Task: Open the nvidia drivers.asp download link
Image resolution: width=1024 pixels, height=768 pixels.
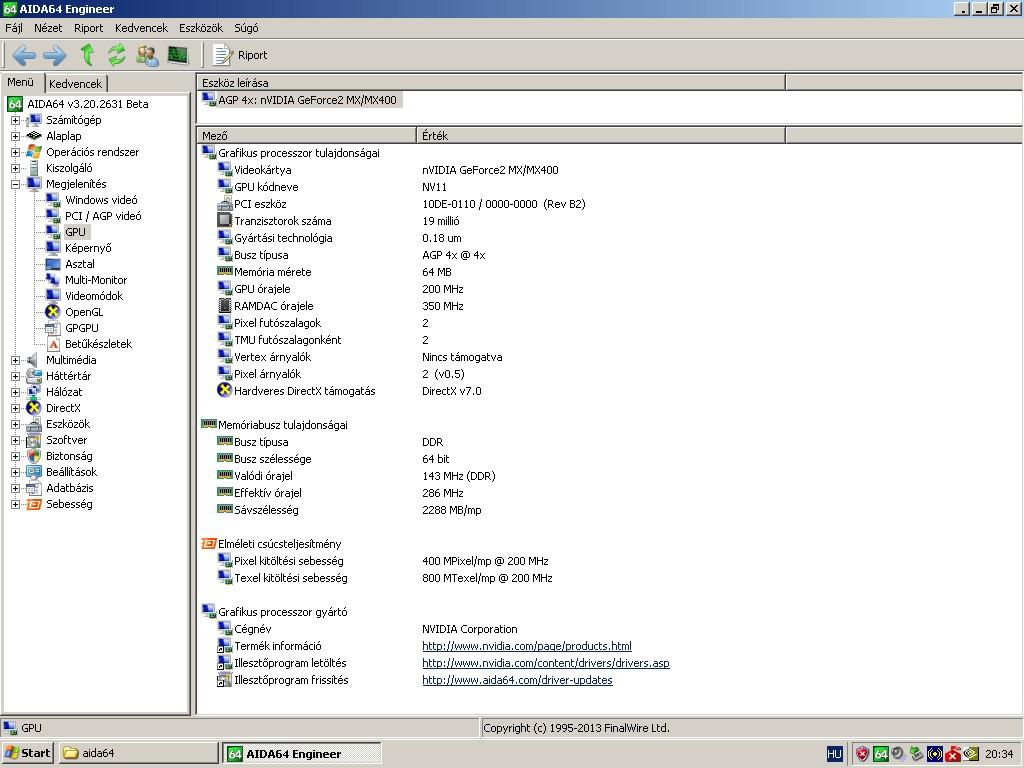Action: (x=545, y=663)
